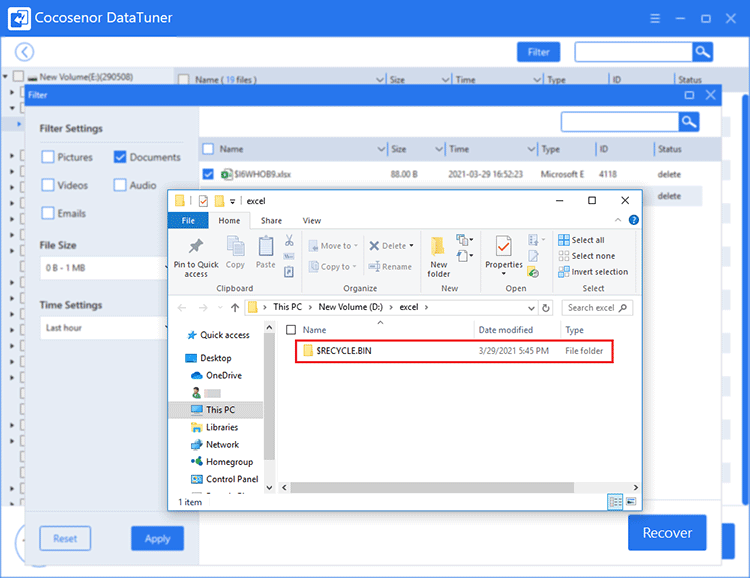Click the Excel file icon of $I6WHOB9.xlsx
This screenshot has width=750, height=578.
tap(226, 174)
